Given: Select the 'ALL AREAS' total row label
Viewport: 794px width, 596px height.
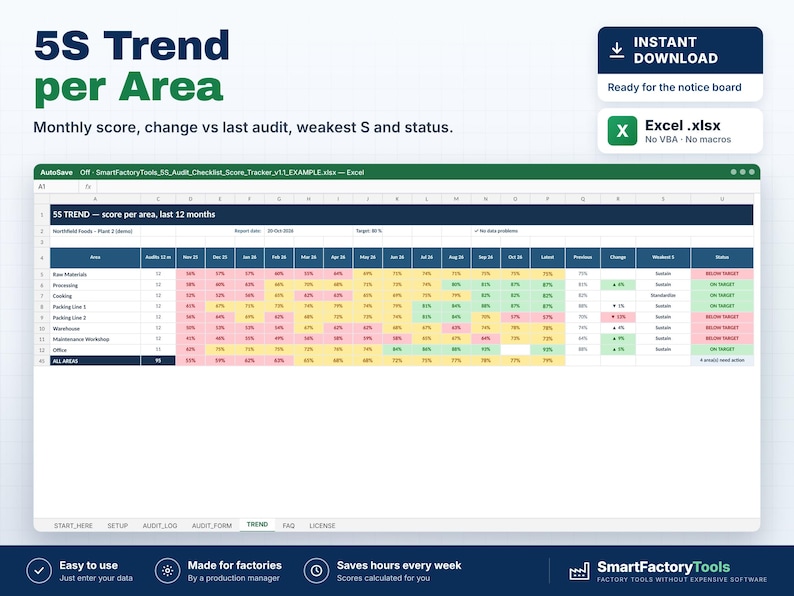Looking at the screenshot, I should [95, 361].
